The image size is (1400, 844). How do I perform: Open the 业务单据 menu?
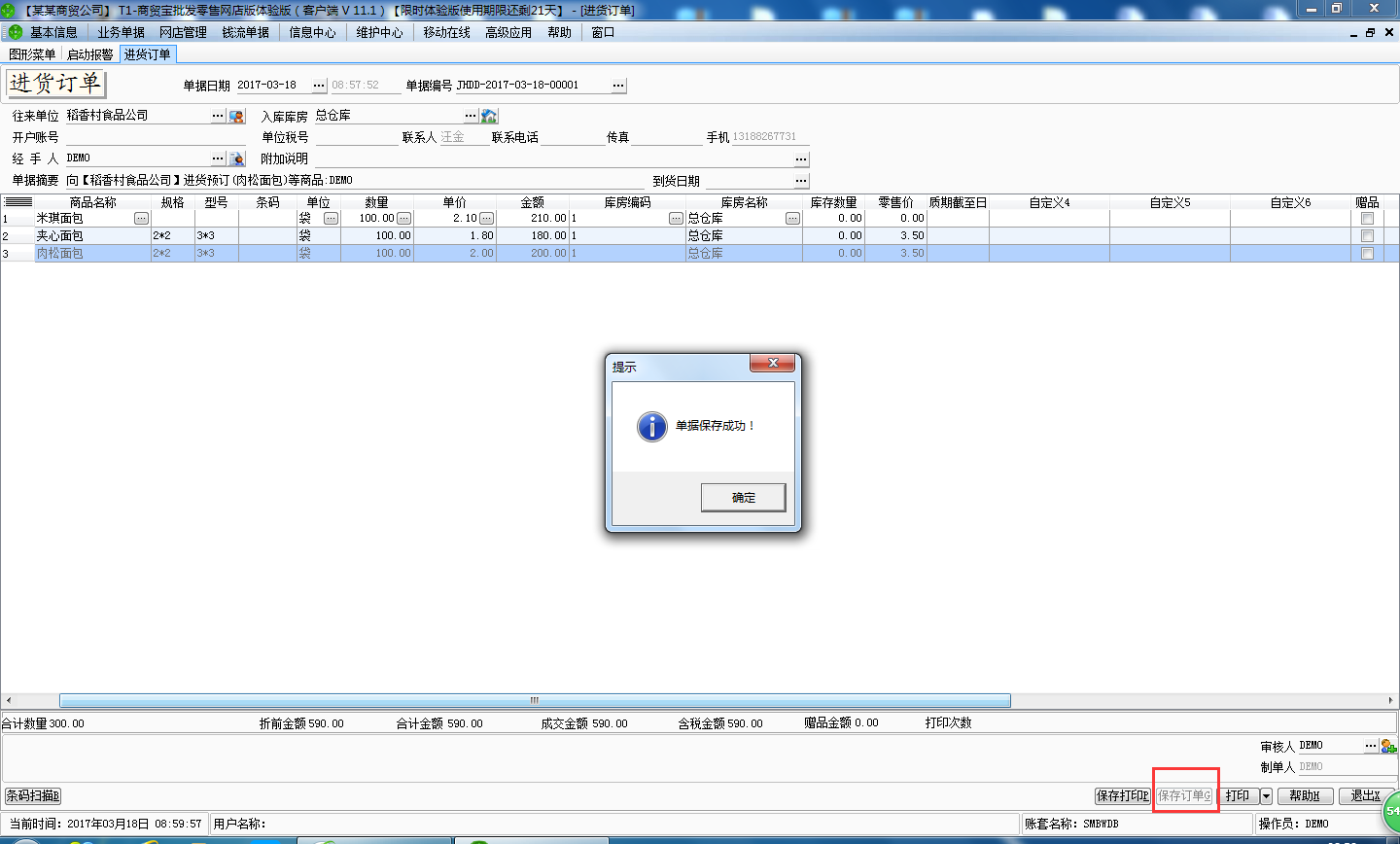pos(121,32)
